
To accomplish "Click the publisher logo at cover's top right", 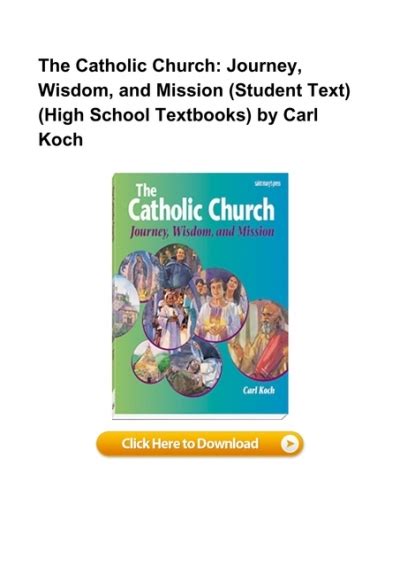I will tap(268, 183).
